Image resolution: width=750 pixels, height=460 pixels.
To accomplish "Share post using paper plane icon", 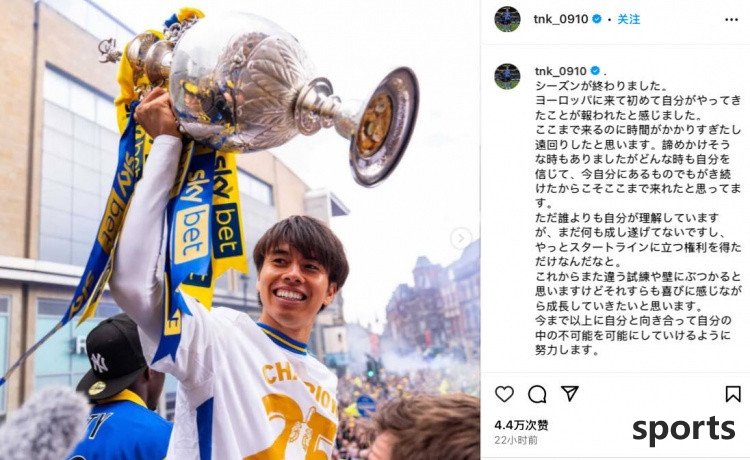I will (570, 394).
